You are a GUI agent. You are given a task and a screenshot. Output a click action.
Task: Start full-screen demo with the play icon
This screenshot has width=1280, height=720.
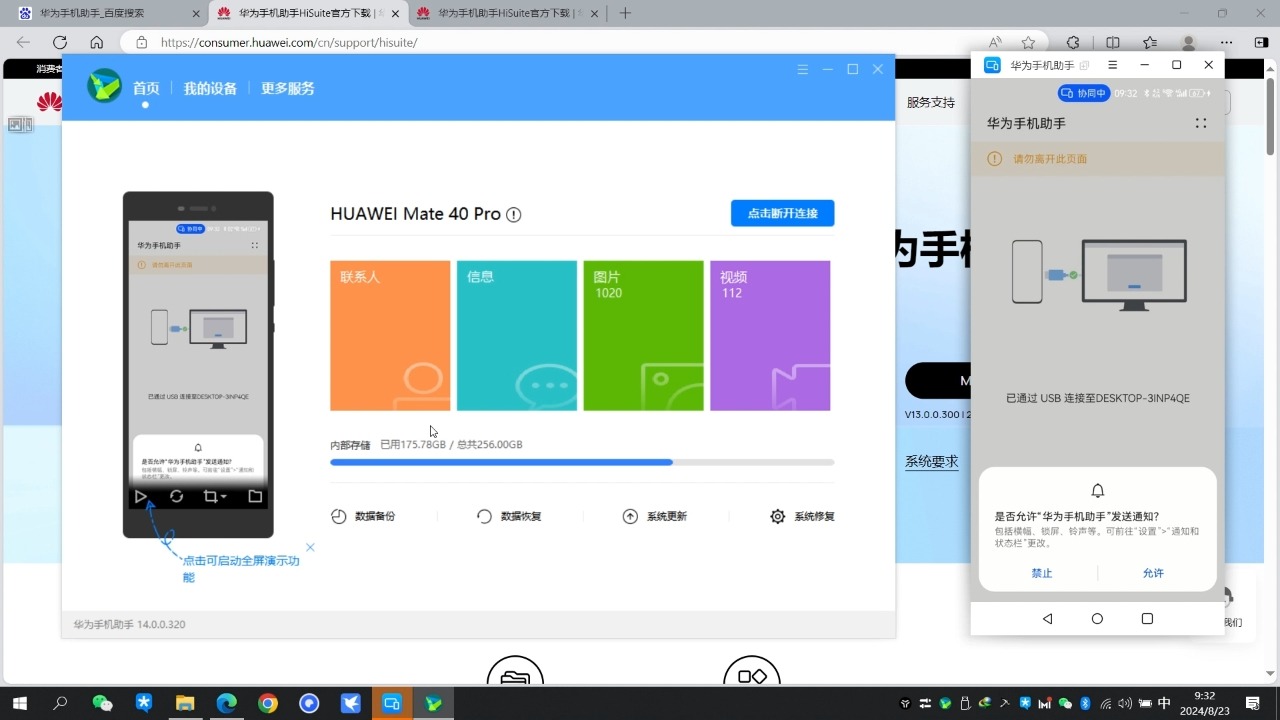point(141,496)
